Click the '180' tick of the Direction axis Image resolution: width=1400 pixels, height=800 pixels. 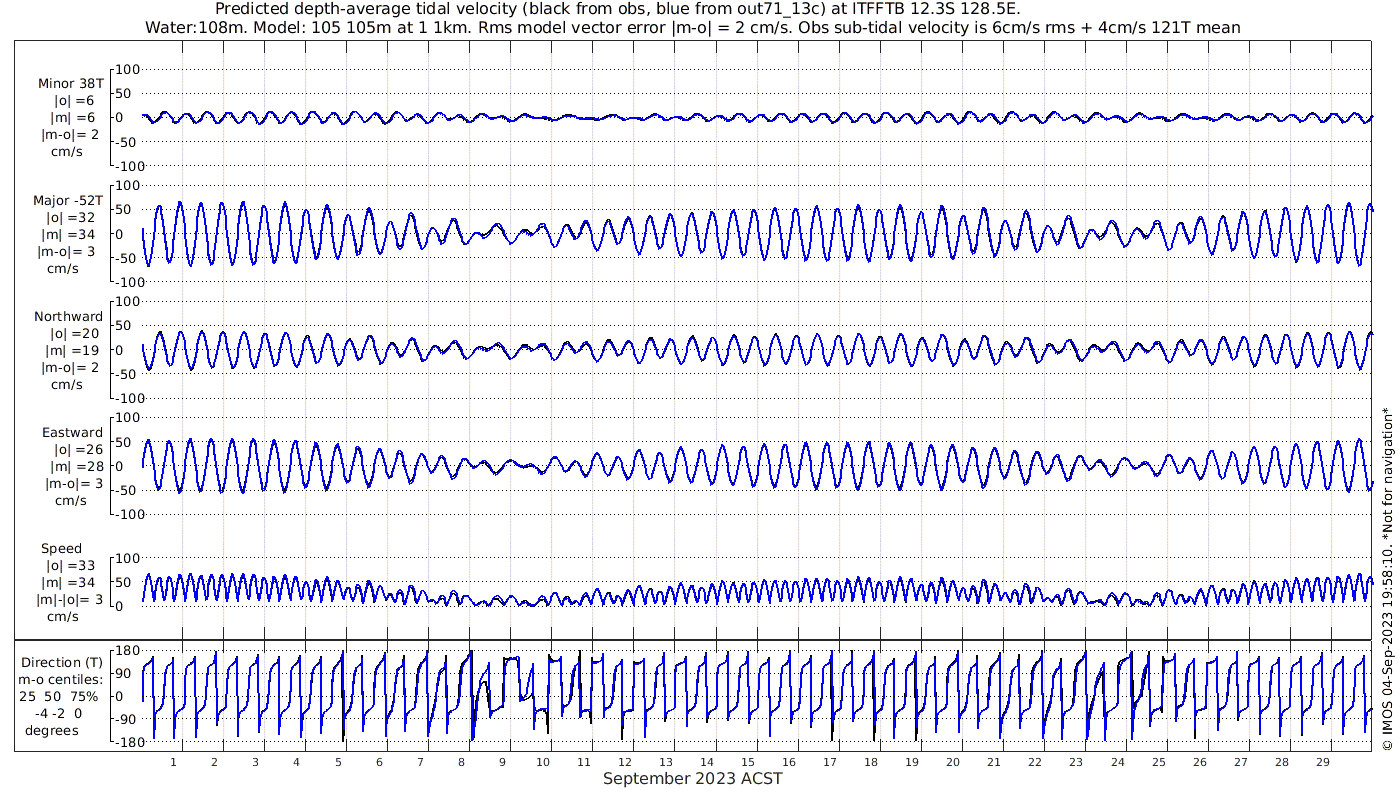click(125, 651)
